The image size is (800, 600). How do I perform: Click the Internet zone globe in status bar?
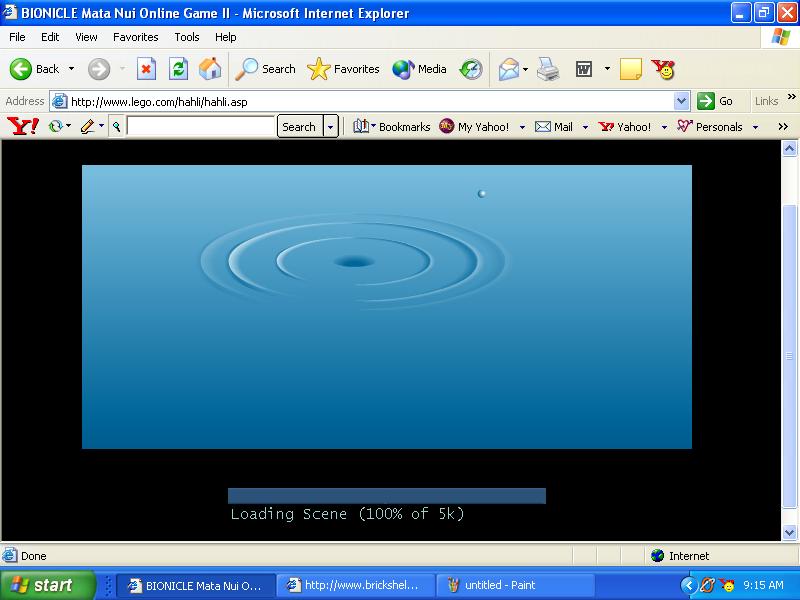coord(657,556)
